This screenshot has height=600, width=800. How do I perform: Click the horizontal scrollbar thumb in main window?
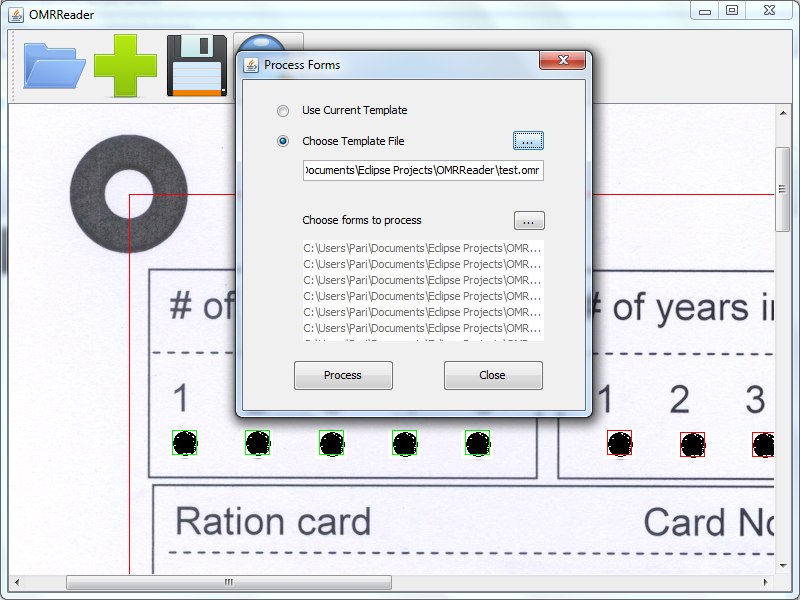tap(229, 582)
